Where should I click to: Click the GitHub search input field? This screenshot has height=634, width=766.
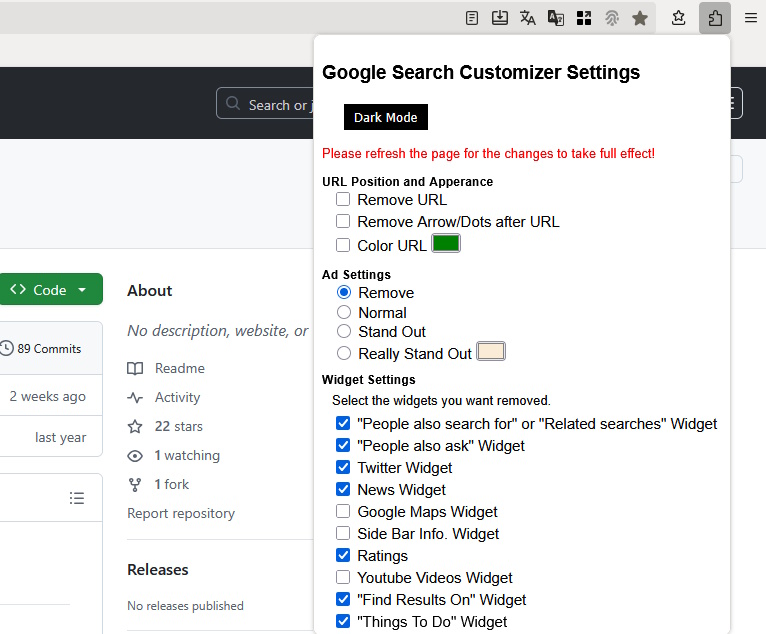pos(265,104)
